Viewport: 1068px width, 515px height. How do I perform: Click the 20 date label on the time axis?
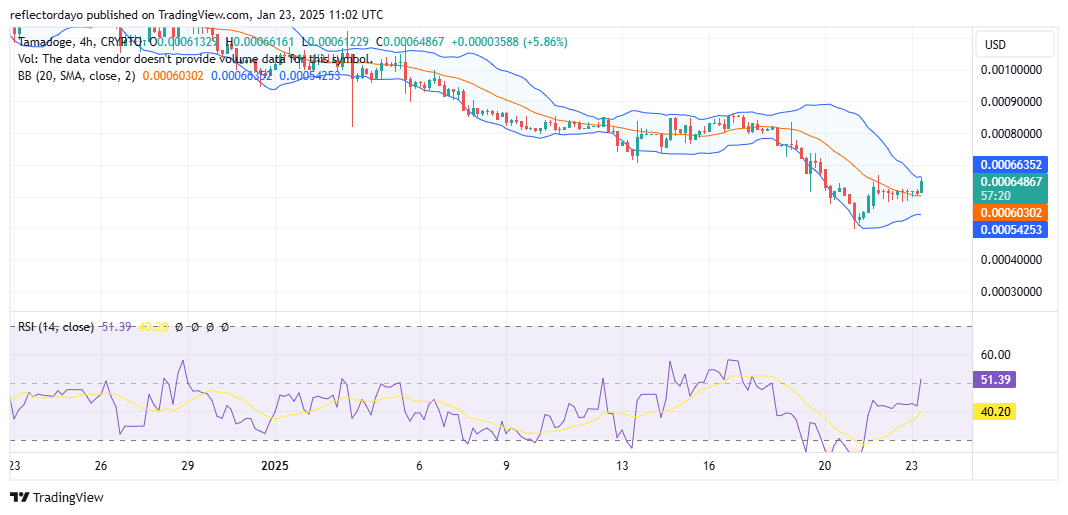pyautogui.click(x=825, y=467)
